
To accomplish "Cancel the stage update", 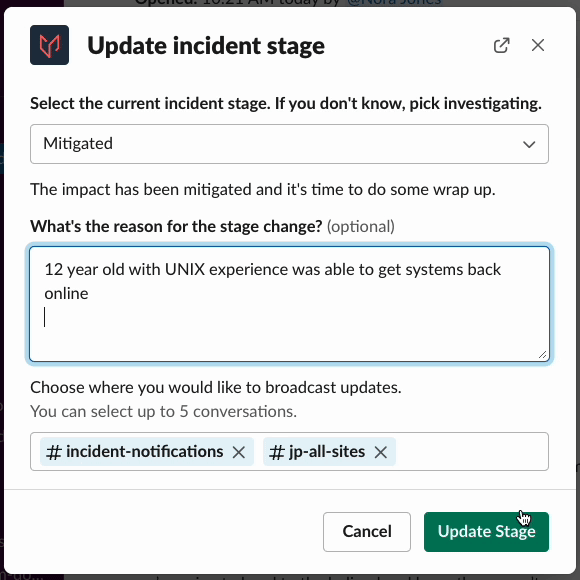I will tap(367, 532).
